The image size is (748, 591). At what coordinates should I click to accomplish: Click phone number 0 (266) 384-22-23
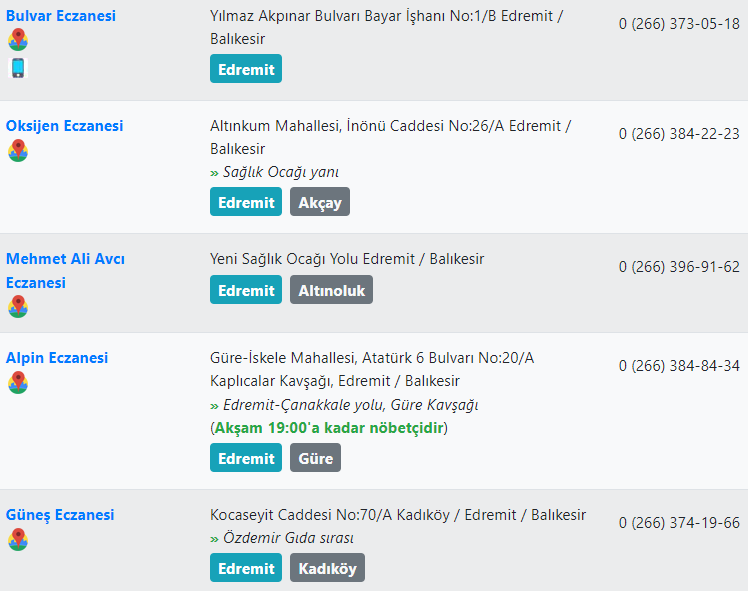pos(679,134)
